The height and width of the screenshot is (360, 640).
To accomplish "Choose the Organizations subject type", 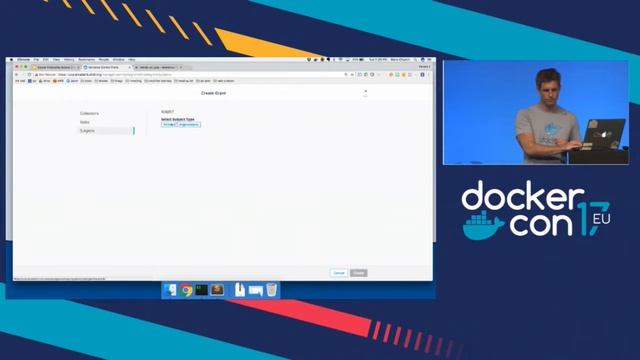I will (x=189, y=124).
